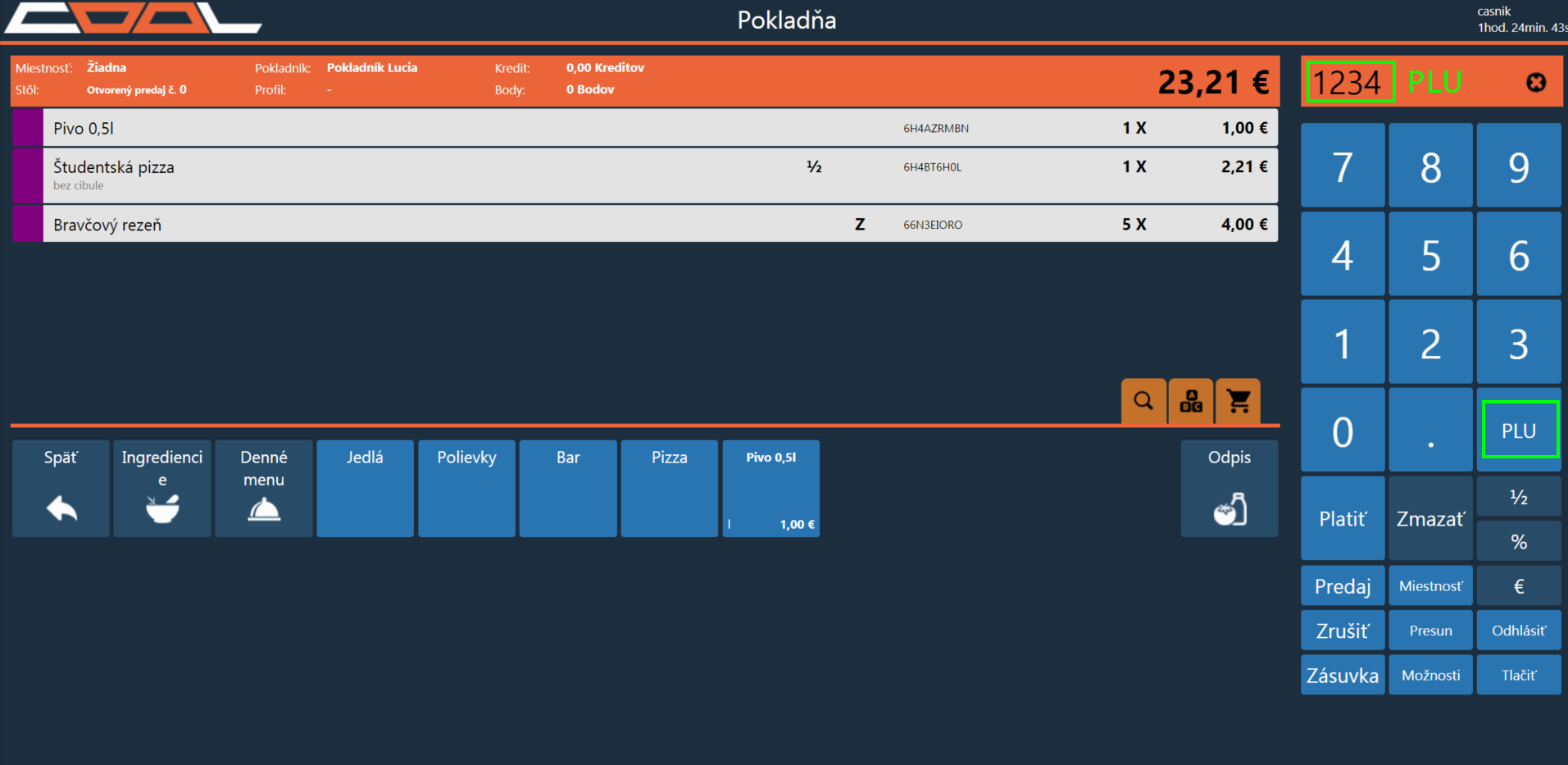The width and height of the screenshot is (1568, 765).
Task: Add Pivo 0,5l product tile
Action: 770,489
